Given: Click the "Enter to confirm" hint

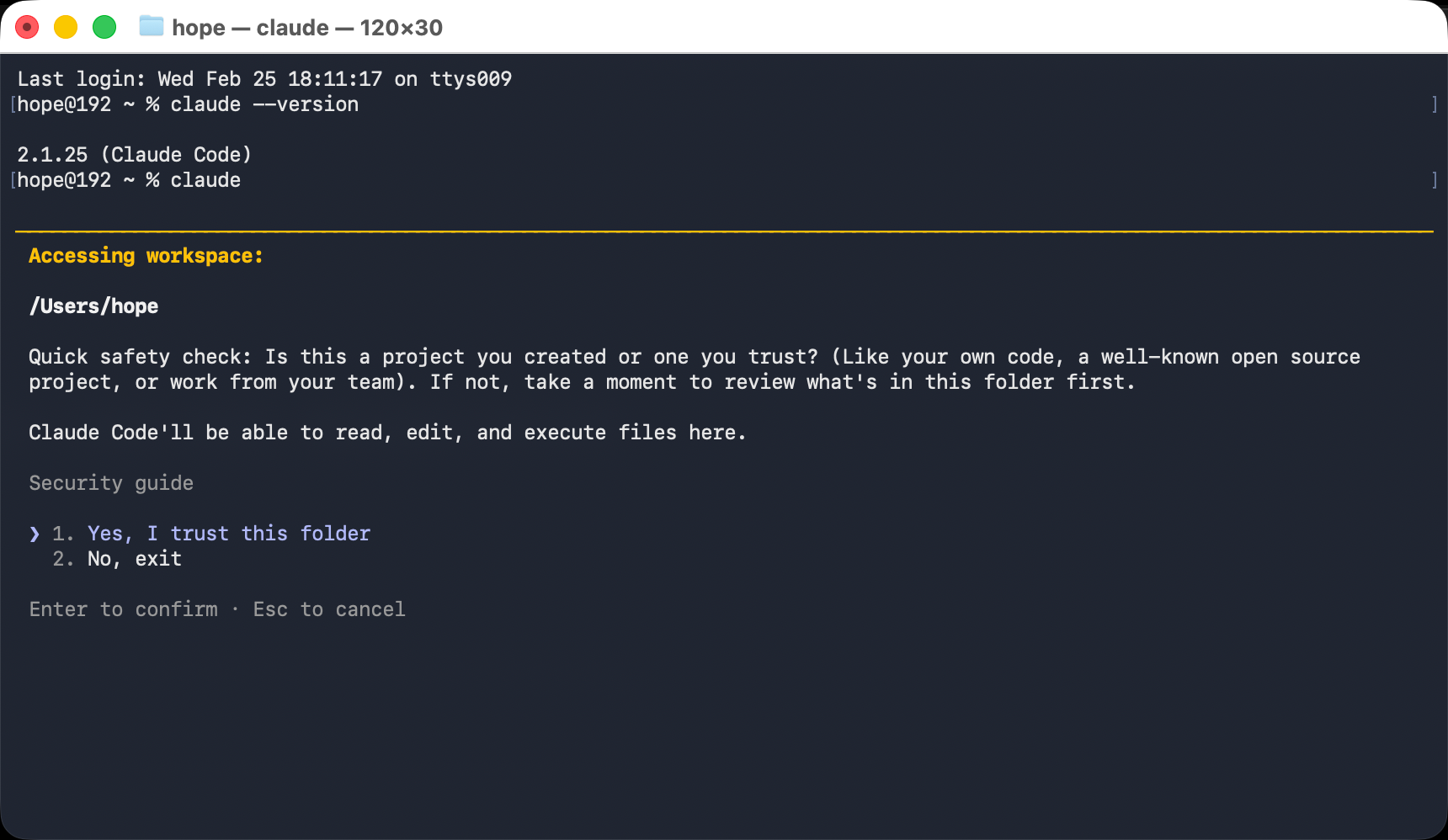Looking at the screenshot, I should click(123, 609).
